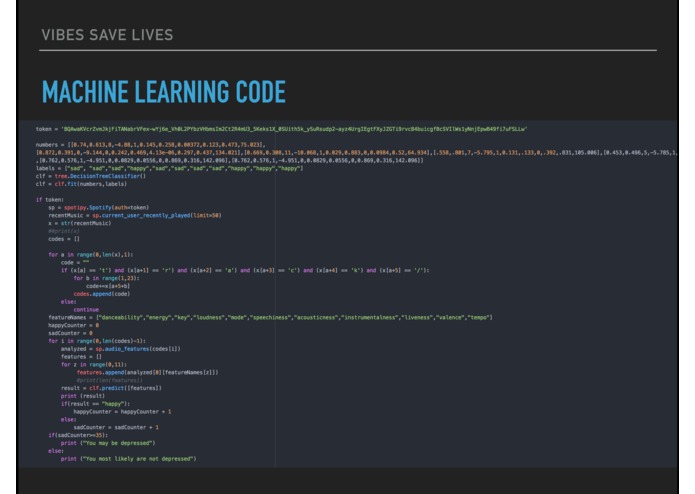Click the line 'x = str(recentMusic)'
Image resolution: width=695 pixels, height=494 pixels.
pyautogui.click(x=80, y=223)
